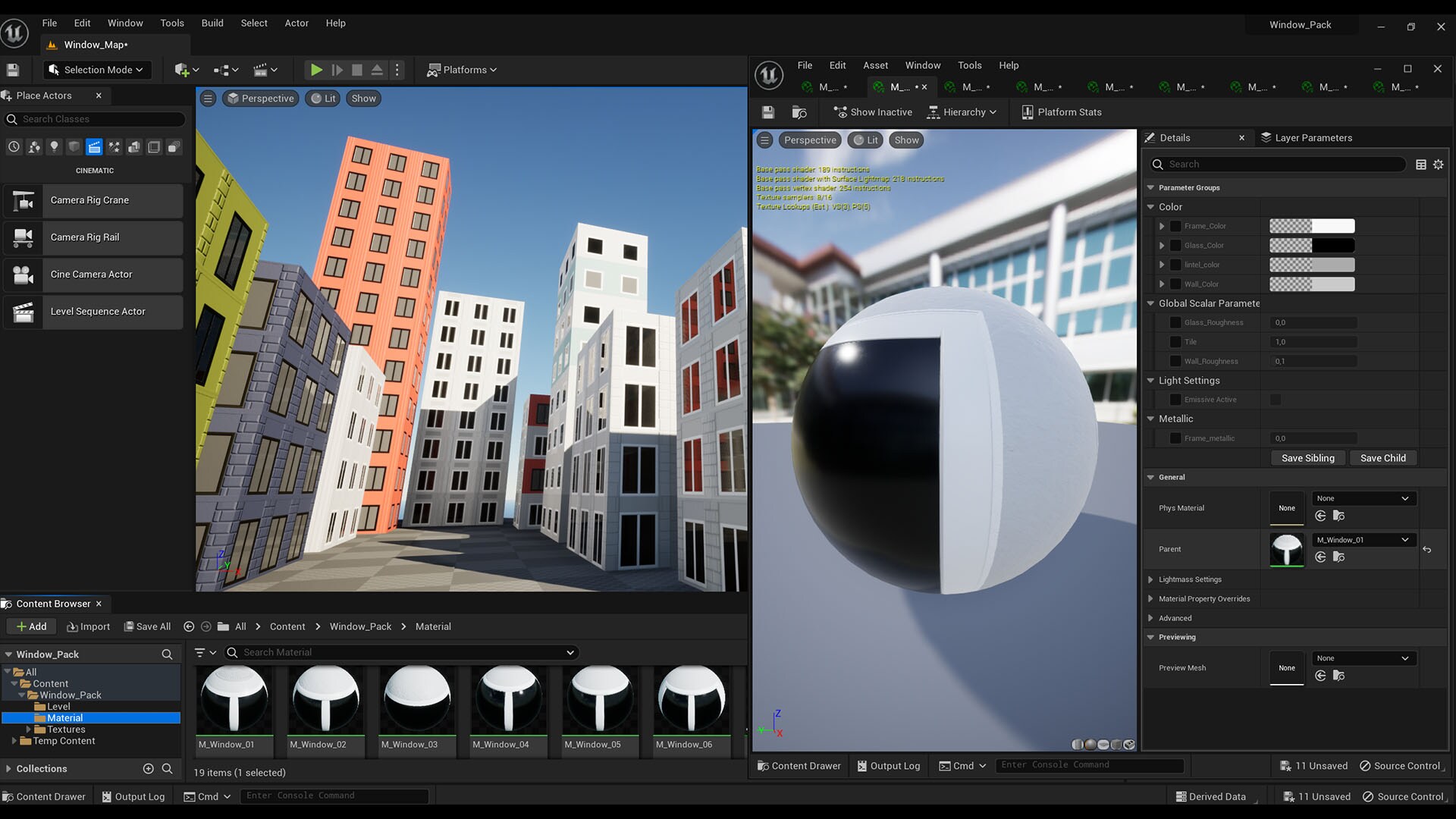Click the Lights category icon in Place Actors
Screen dimensions: 1456x819
coord(54,146)
